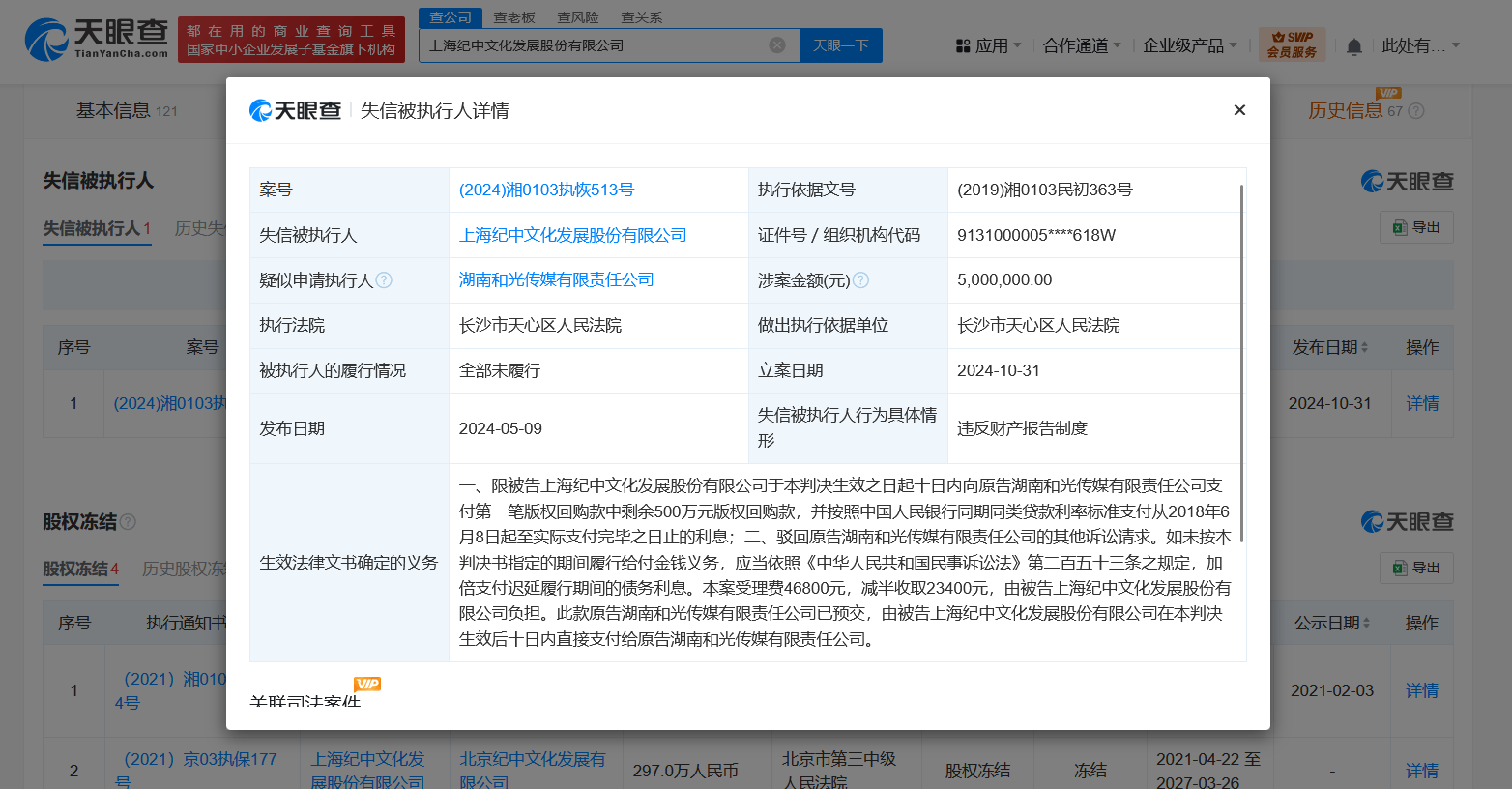Show help for 涉案金额(元)

pos(860,280)
